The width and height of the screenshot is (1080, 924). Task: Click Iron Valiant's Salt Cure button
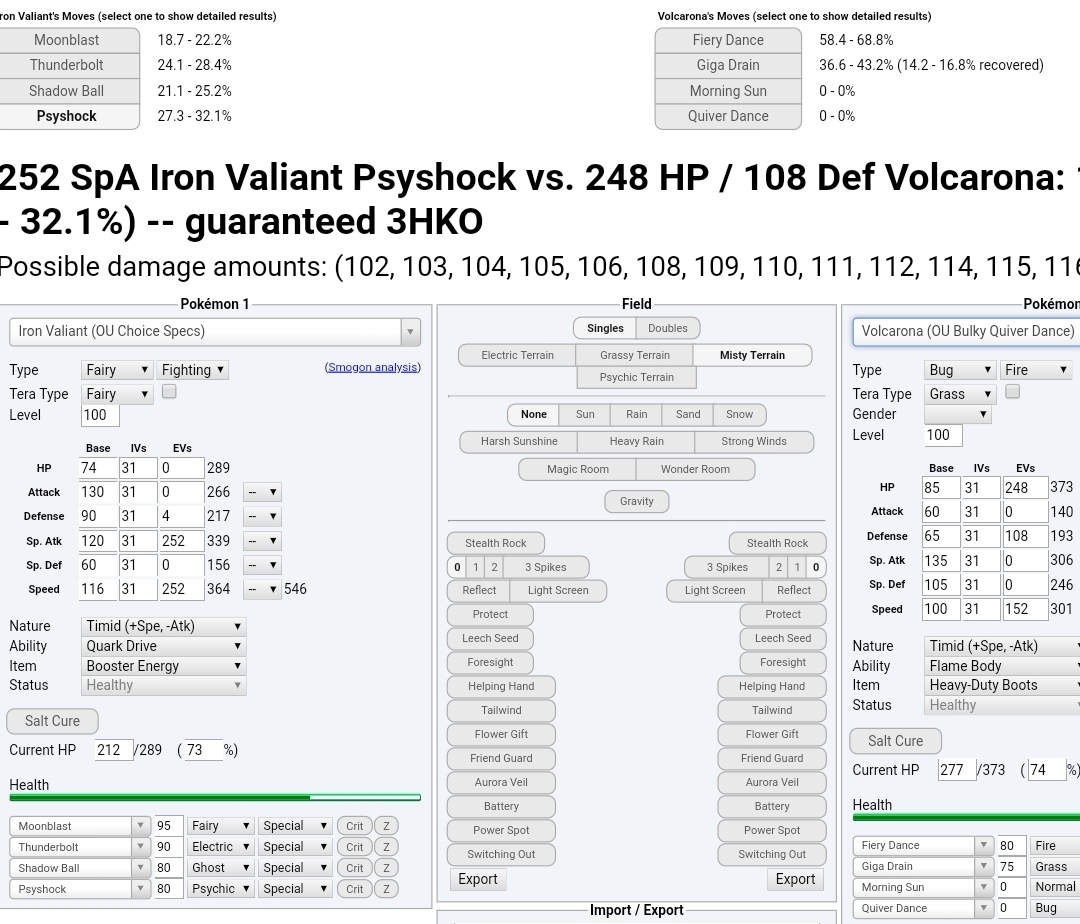[52, 721]
